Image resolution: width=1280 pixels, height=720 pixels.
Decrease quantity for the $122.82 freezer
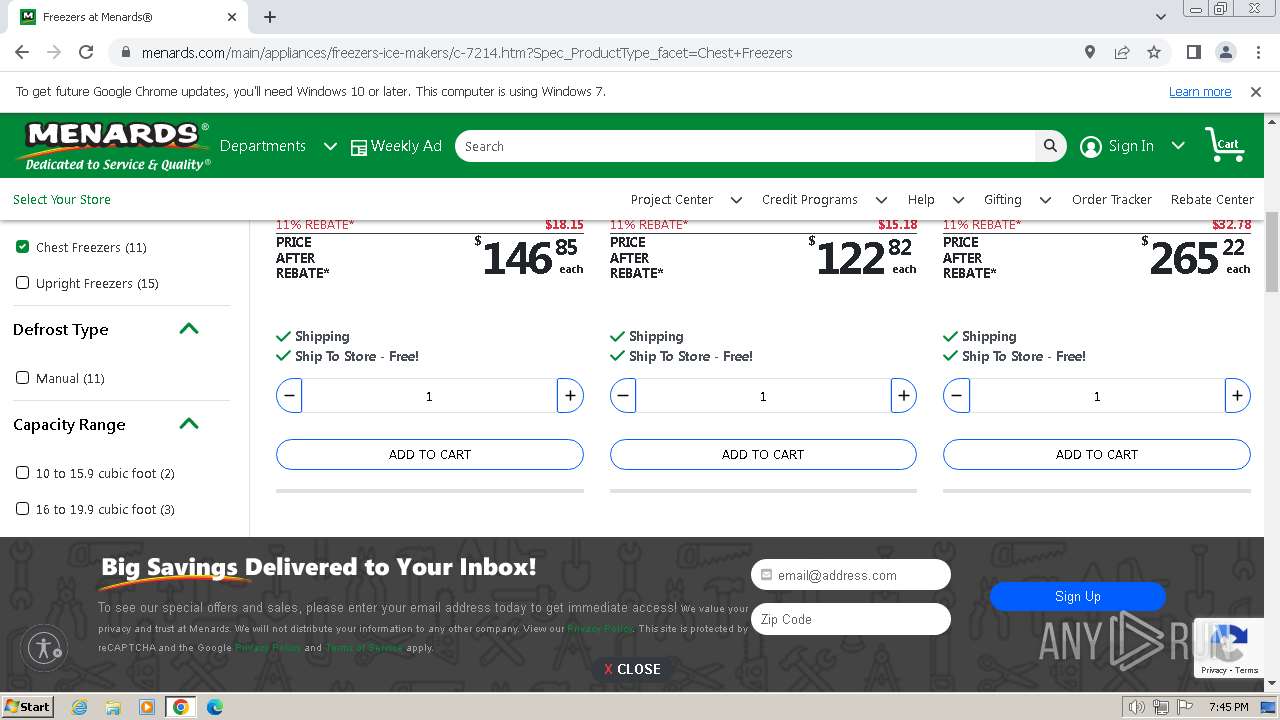[623, 396]
